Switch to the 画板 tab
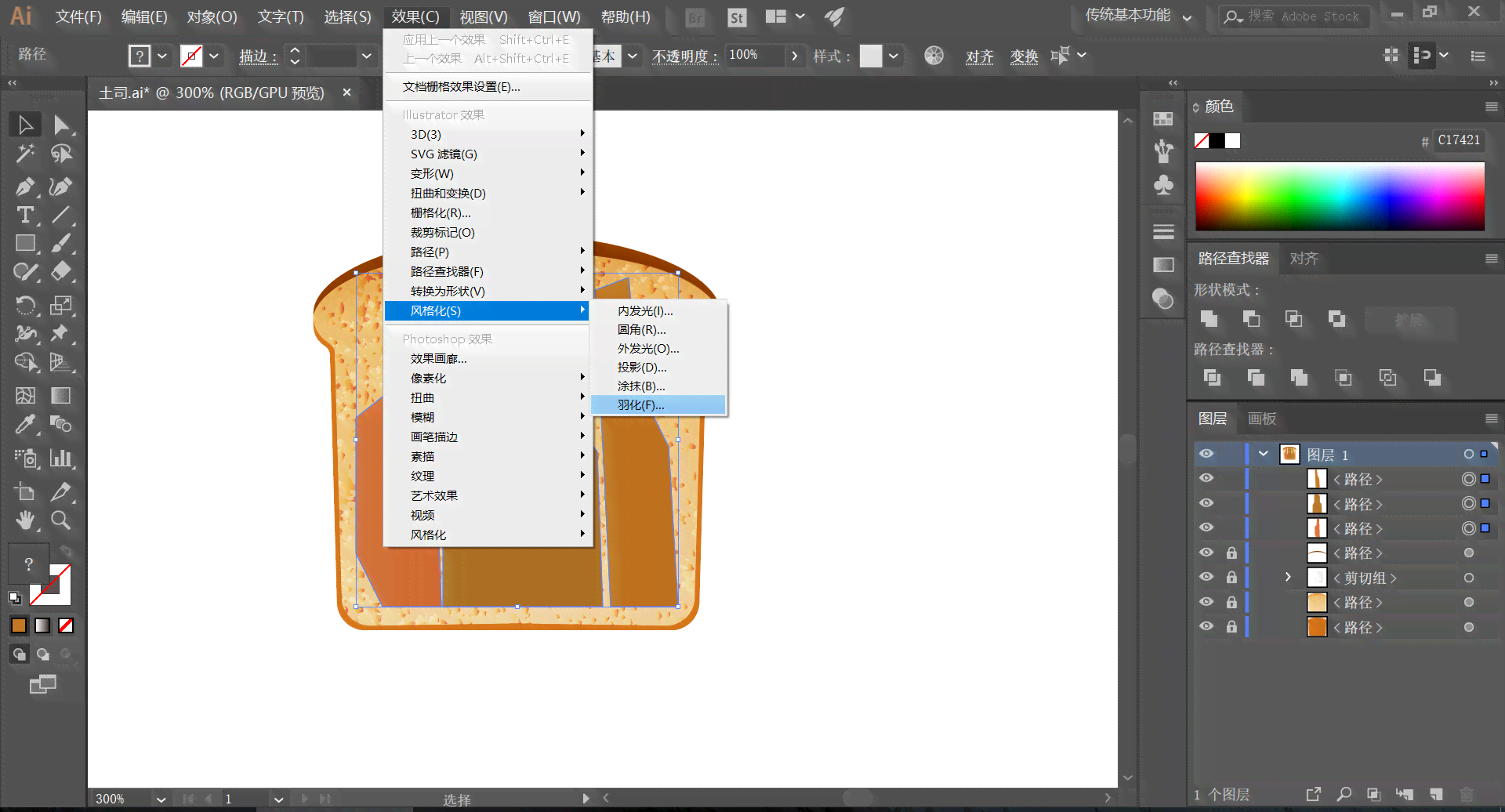The image size is (1505, 812). [x=1262, y=419]
